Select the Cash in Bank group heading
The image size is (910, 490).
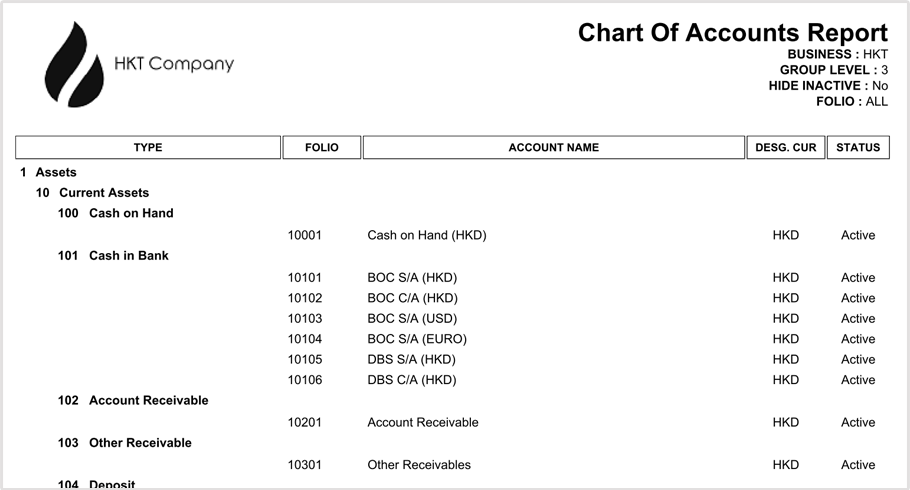pos(129,255)
